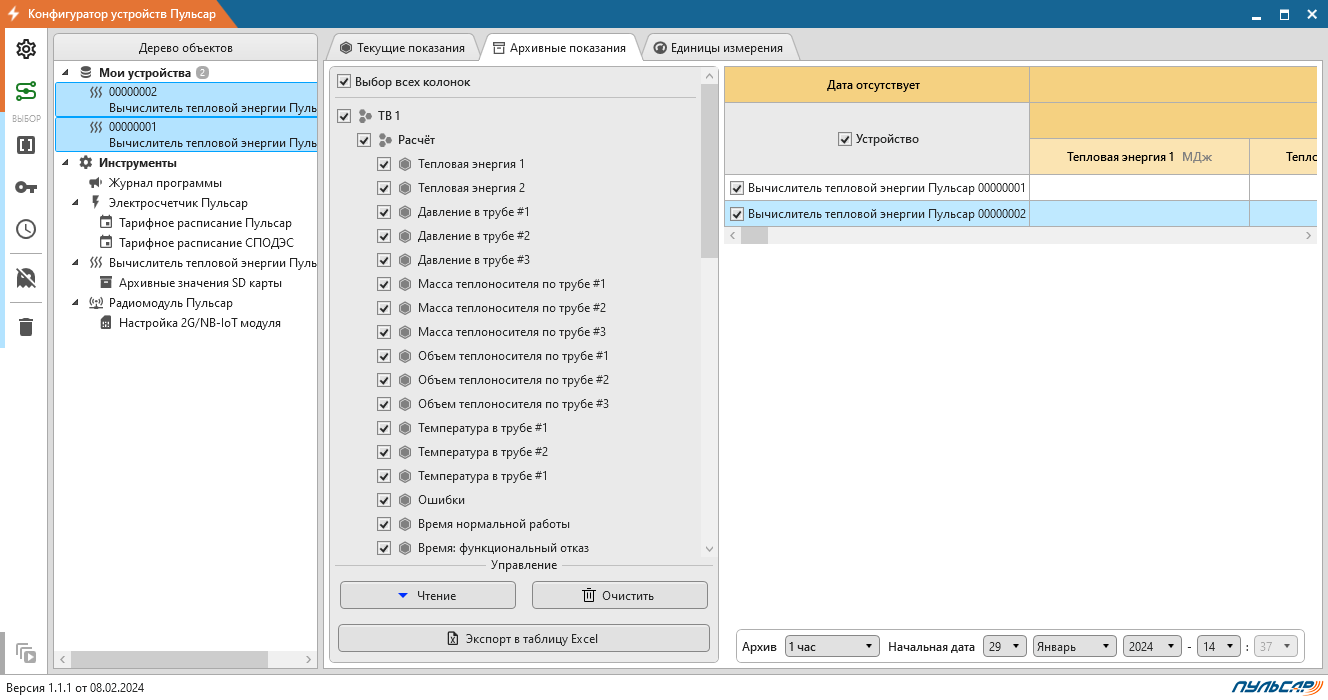The image size is (1328, 700).
Task: Open the year dropdown showing 2024
Action: coord(1152,647)
